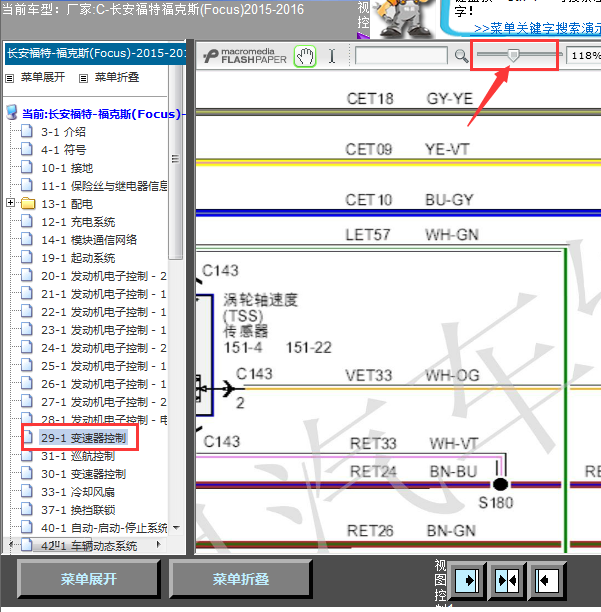Expand the 13-1 配电 tree folder
This screenshot has height=612, width=601.
coord(11,203)
